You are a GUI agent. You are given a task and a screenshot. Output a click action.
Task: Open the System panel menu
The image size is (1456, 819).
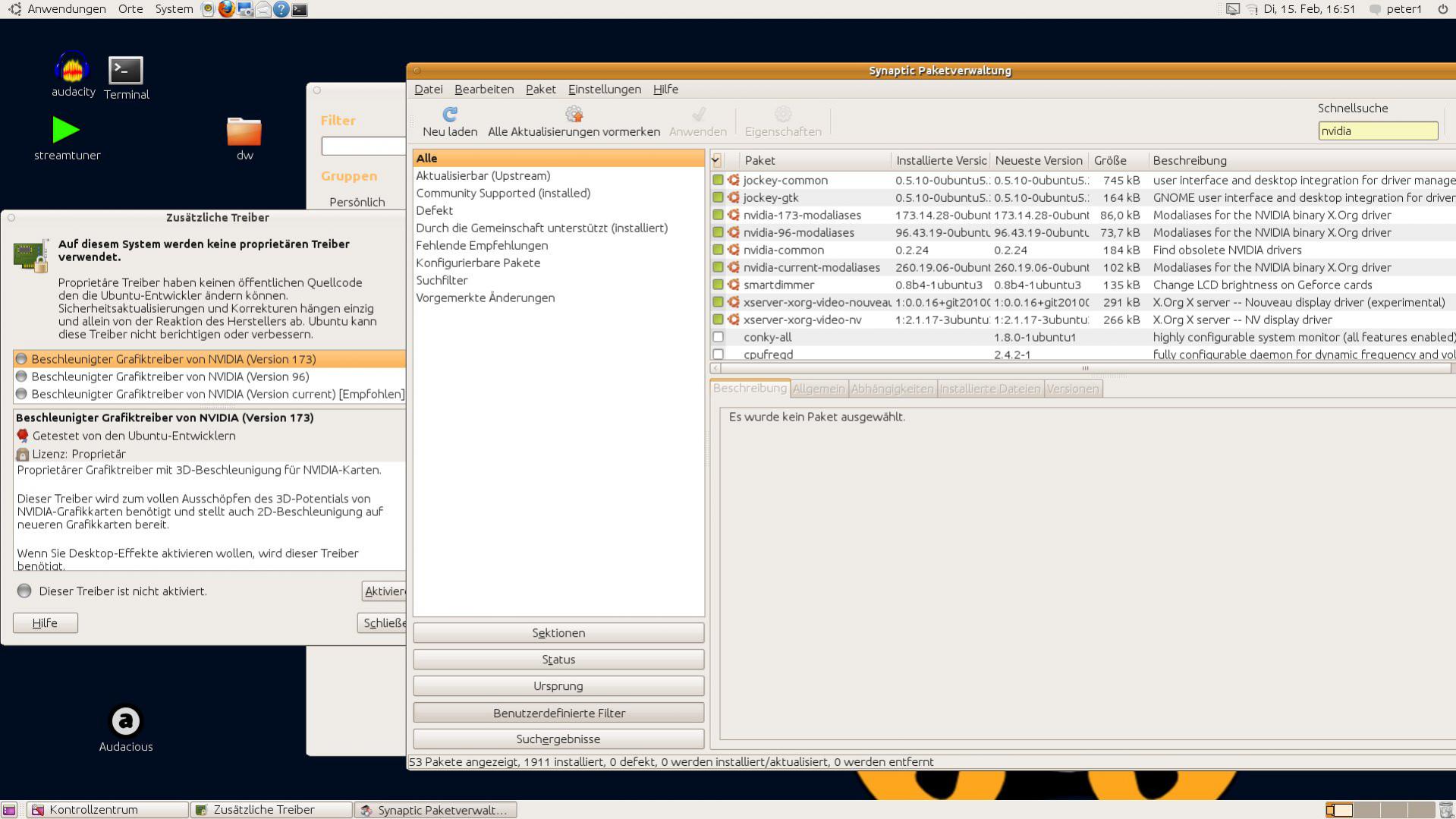(174, 9)
